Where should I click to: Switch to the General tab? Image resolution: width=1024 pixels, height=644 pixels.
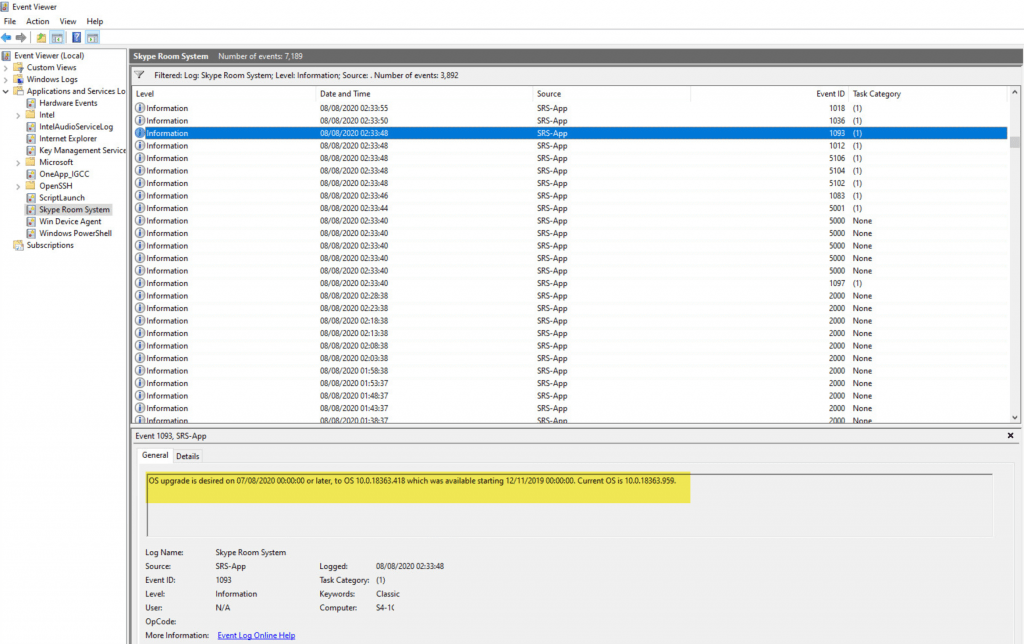155,455
